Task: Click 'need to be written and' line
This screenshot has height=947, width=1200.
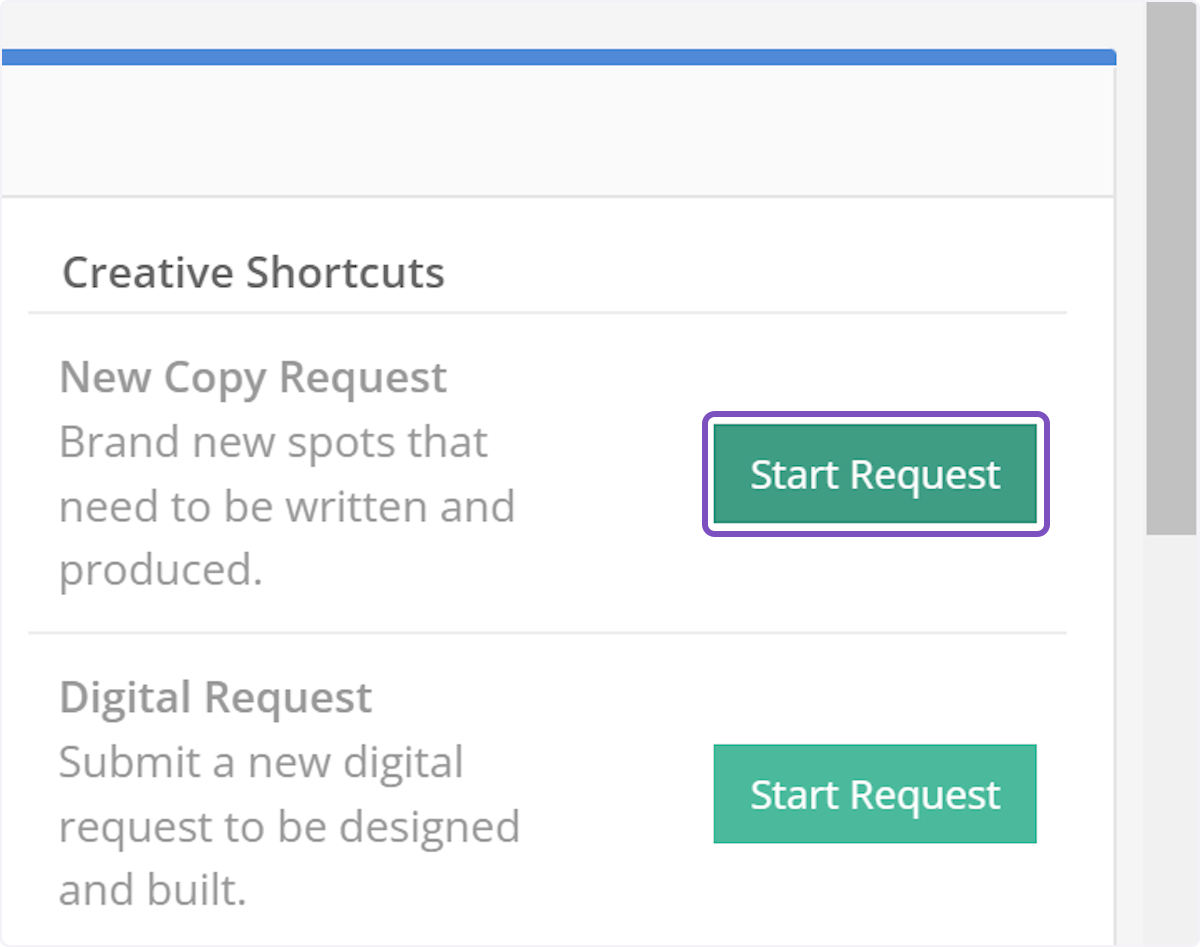Action: [x=287, y=506]
